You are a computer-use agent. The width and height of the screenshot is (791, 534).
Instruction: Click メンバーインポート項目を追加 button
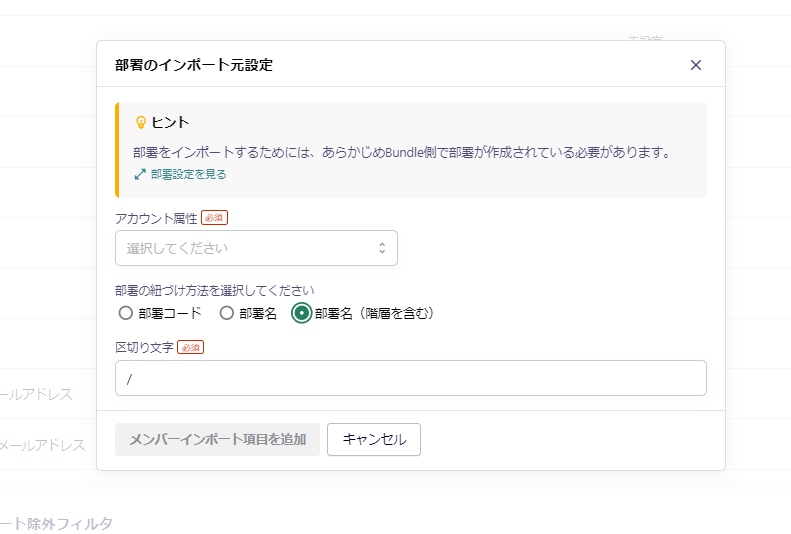point(217,439)
